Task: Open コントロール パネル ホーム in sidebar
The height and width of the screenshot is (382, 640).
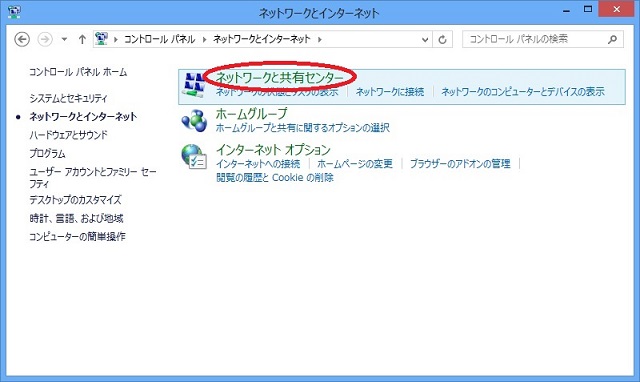Action: (x=78, y=72)
